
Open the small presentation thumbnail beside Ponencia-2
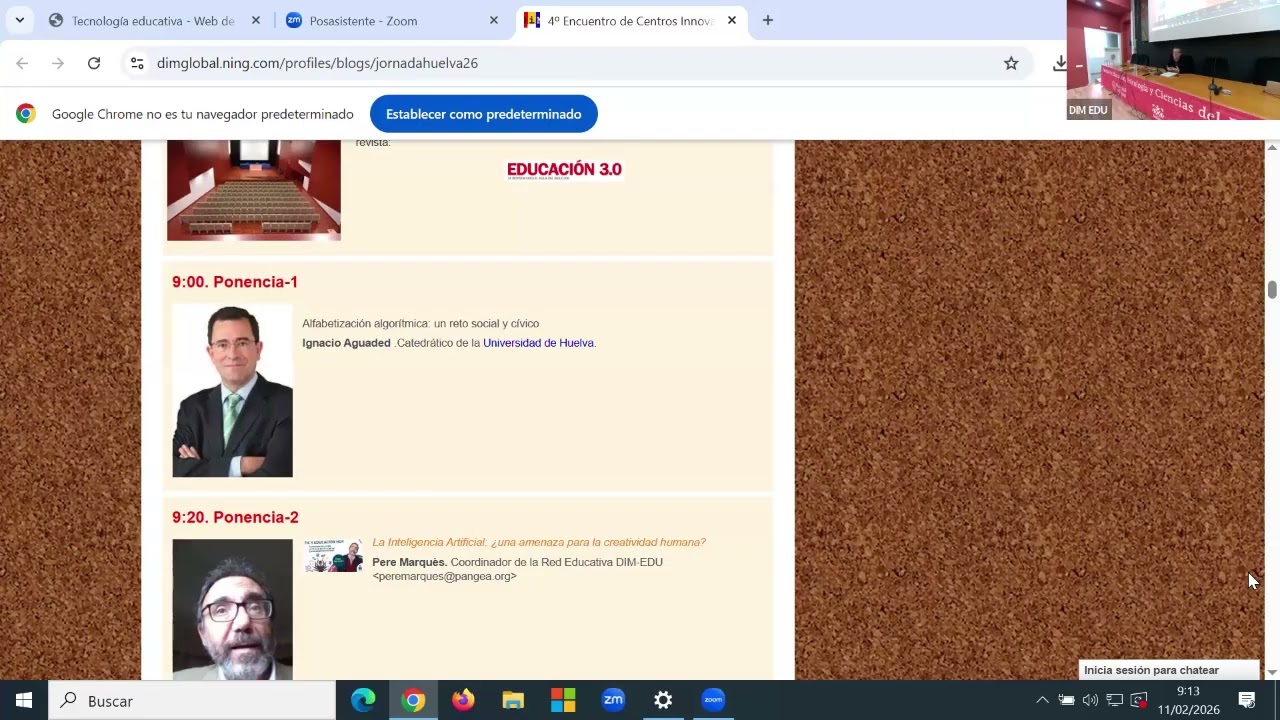tap(334, 555)
